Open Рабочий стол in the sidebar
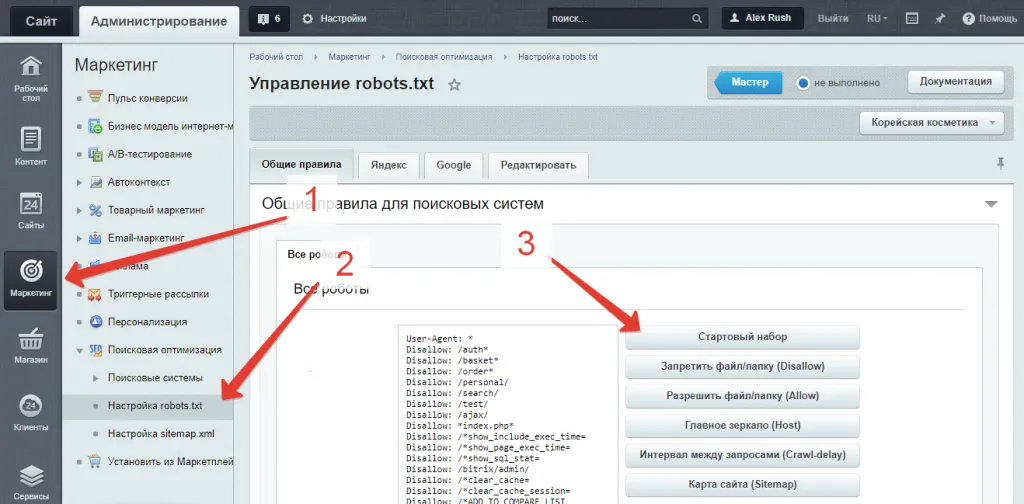Viewport: 1024px width, 504px height. click(31, 78)
